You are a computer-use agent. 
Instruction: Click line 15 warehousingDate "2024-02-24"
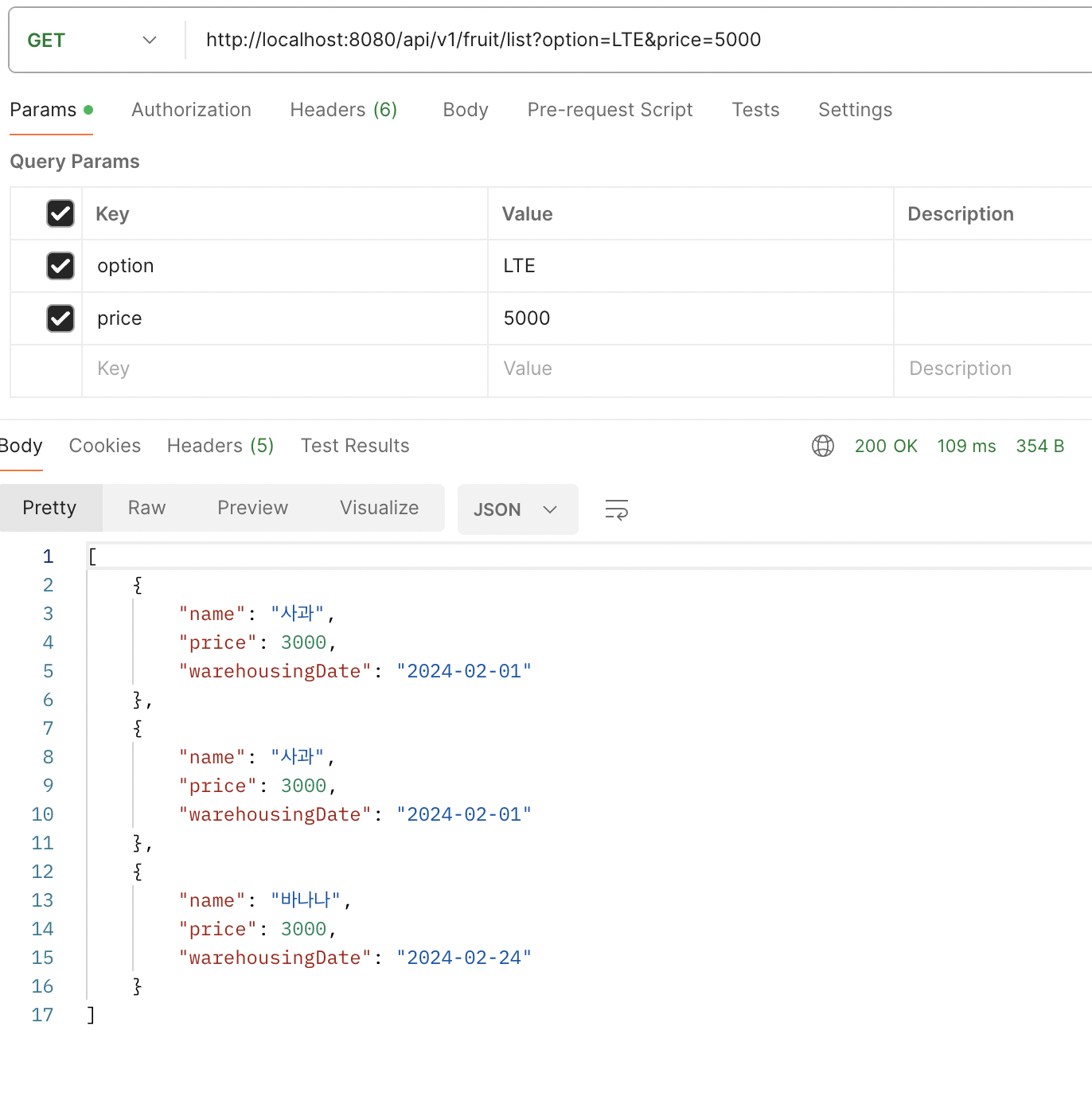point(355,958)
